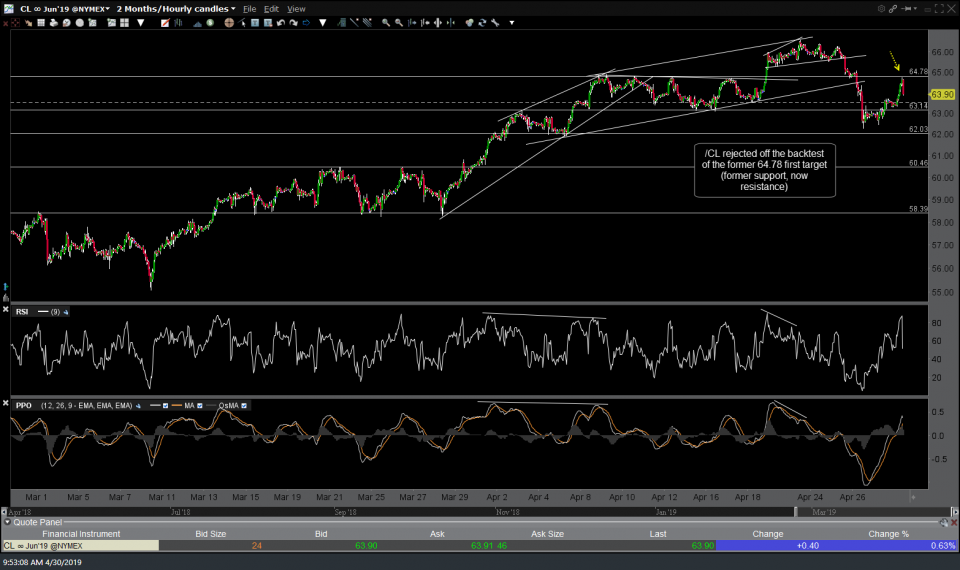Screen dimensions: 960x570
Task: Open the CL Jun'19 @NYMEX symbol dropdown
Action: point(107,9)
